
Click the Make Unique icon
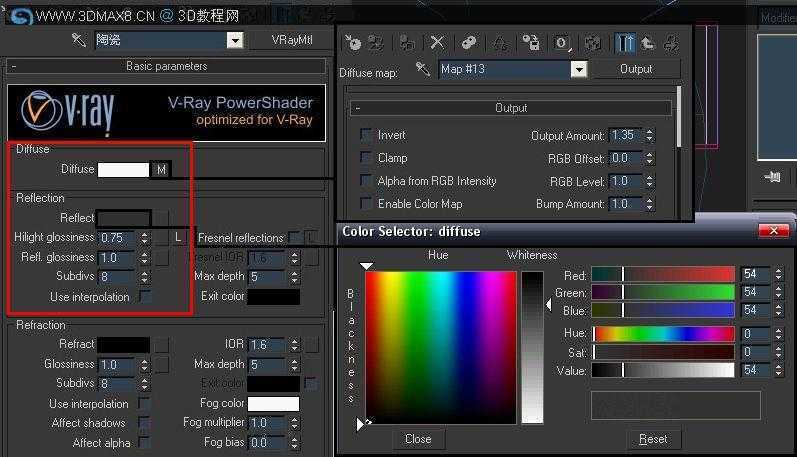500,43
